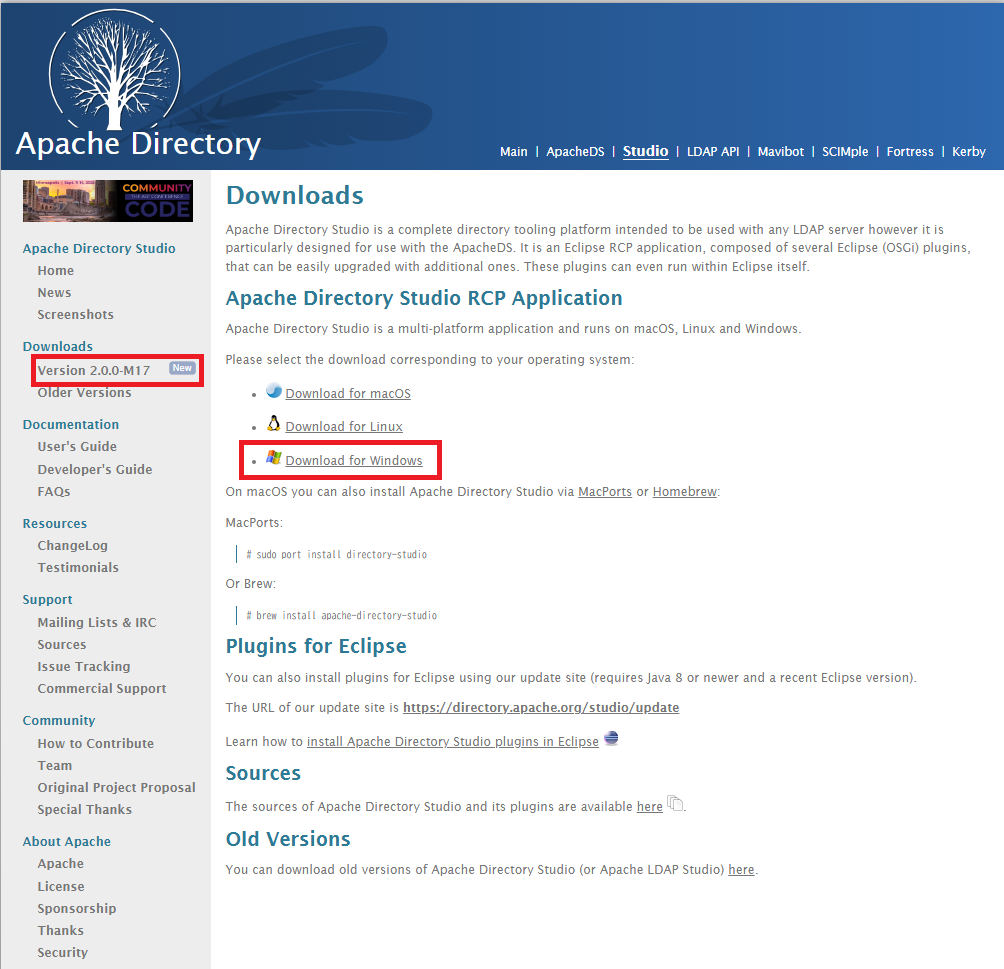1004x969 pixels.
Task: Open the Sponsorship page
Action: 77,908
